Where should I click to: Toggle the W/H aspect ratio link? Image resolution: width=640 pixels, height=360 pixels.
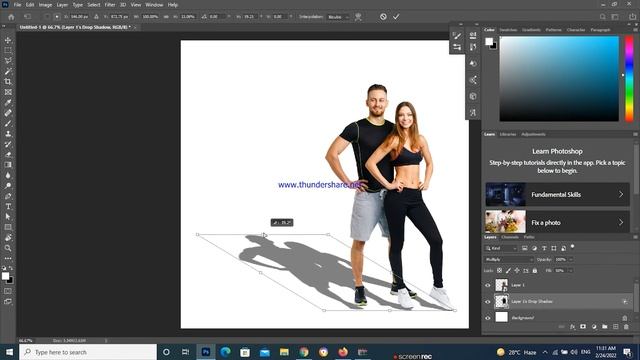pyautogui.click(x=166, y=17)
